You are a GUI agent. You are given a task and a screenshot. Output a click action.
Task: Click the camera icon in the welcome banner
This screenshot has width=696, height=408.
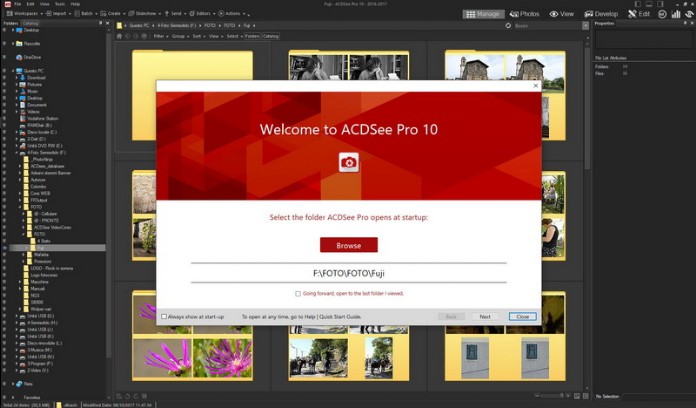[x=348, y=162]
